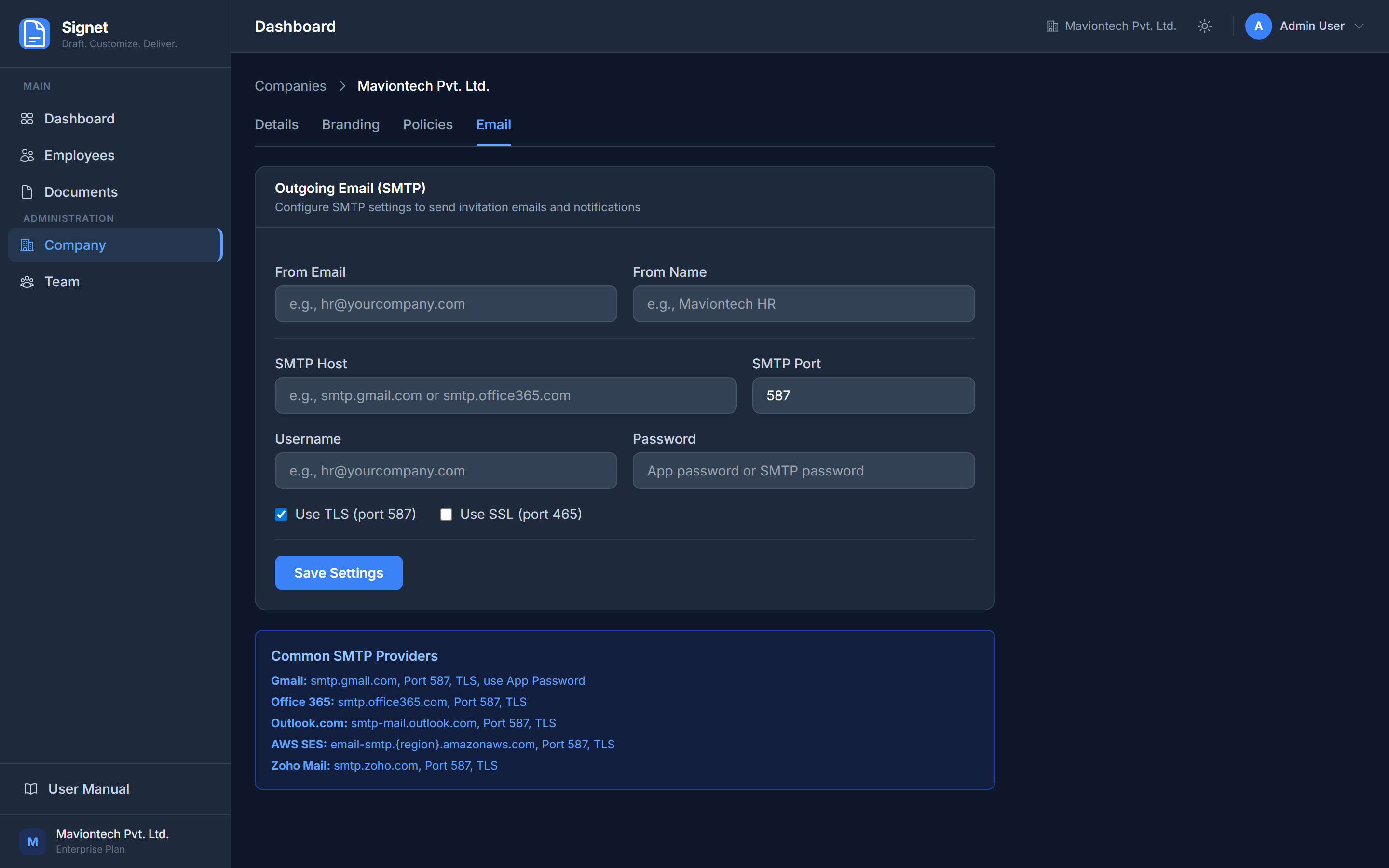
Task: Click the SMTP Port field
Action: click(x=863, y=395)
